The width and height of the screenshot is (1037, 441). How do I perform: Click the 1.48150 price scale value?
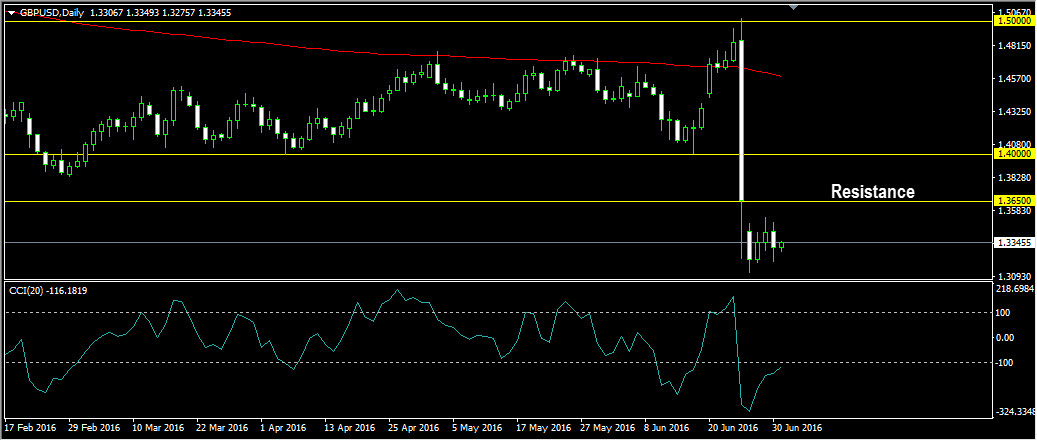click(1015, 46)
